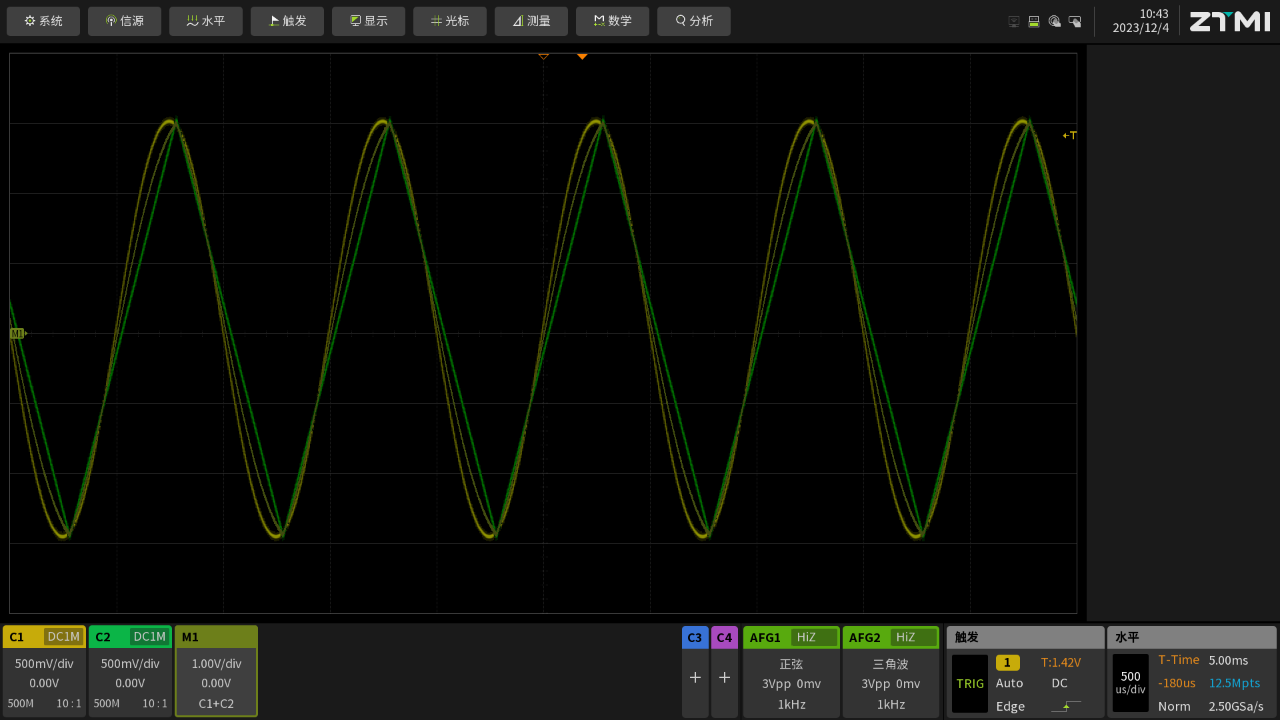1280x720 pixels.
Task: Add channel C4 with the plus icon
Action: [724, 677]
